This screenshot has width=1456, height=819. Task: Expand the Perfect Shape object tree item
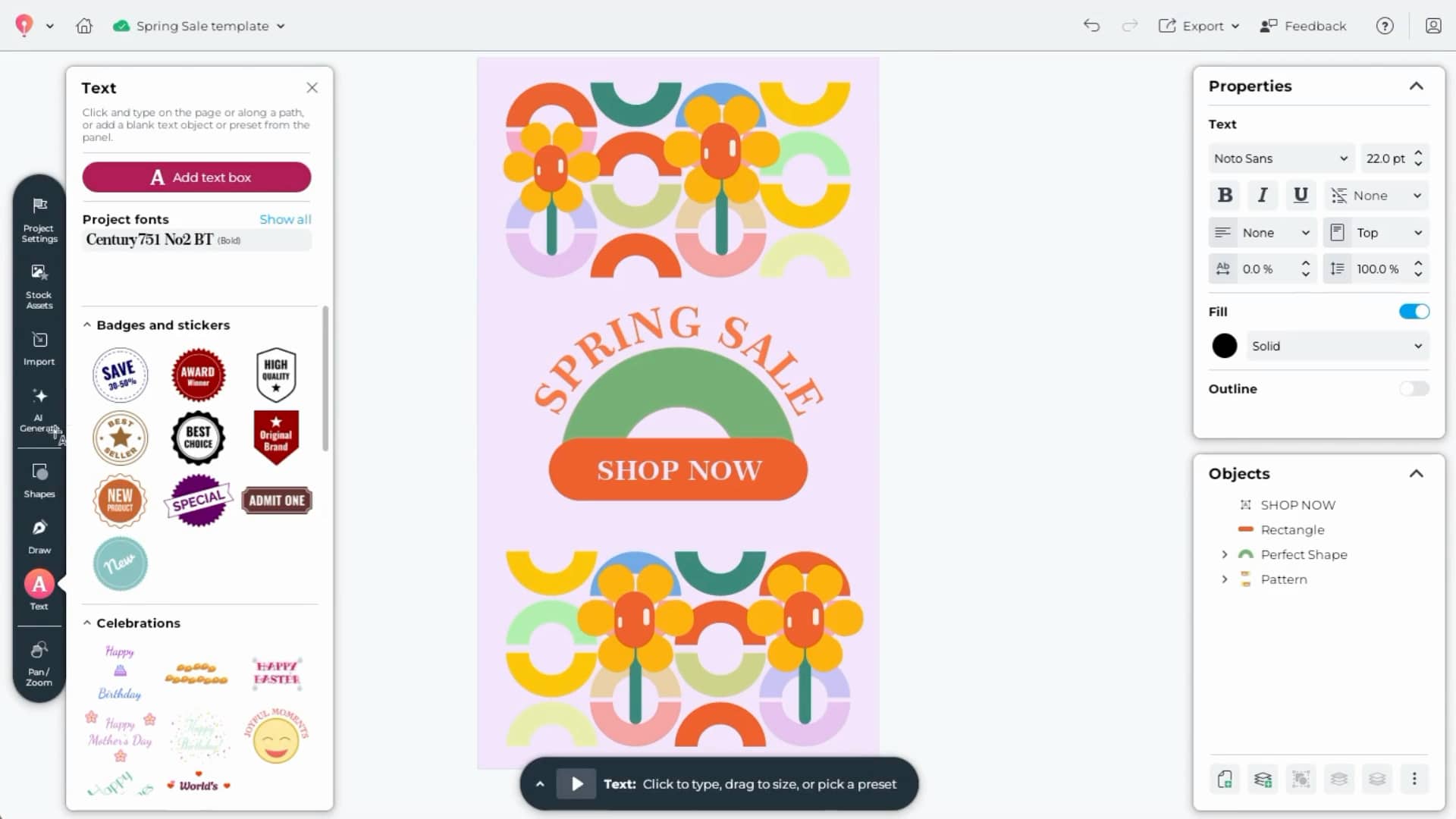point(1224,554)
